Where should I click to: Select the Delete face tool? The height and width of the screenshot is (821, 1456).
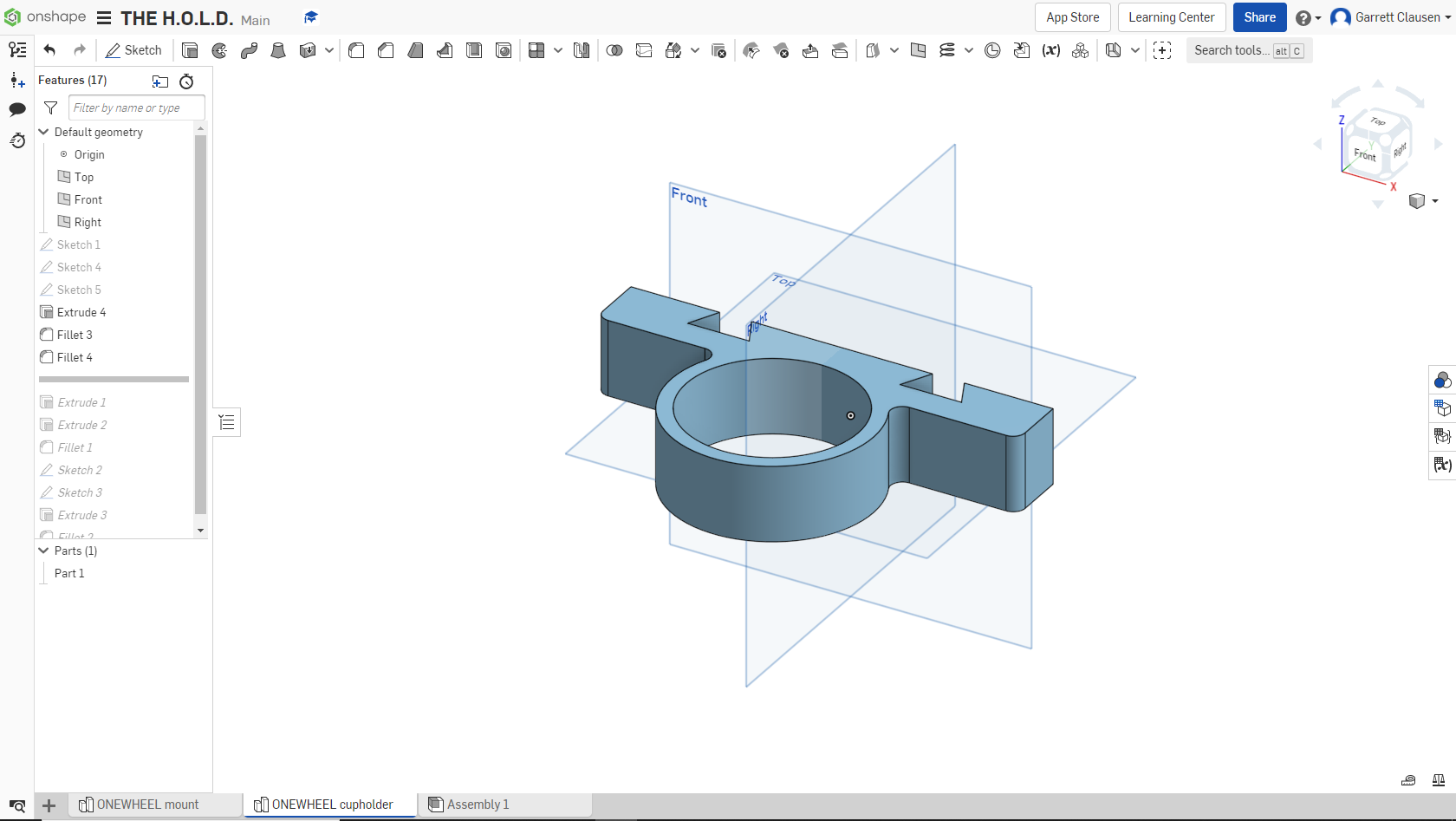(781, 50)
